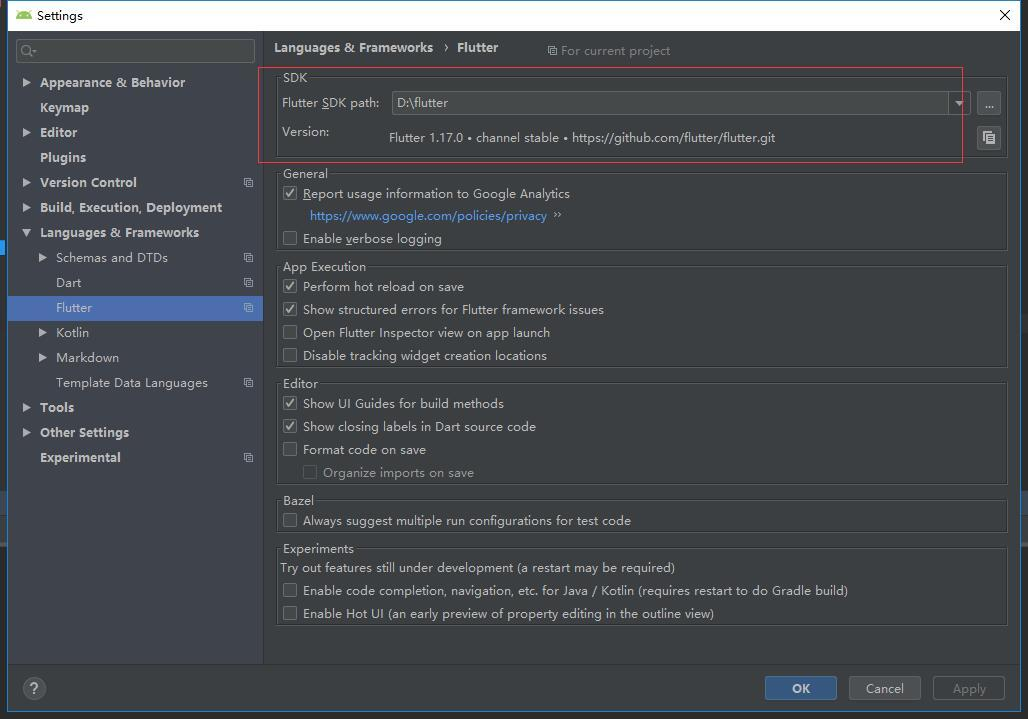Image resolution: width=1028 pixels, height=719 pixels.
Task: Expand the Editor settings node
Action: point(27,132)
